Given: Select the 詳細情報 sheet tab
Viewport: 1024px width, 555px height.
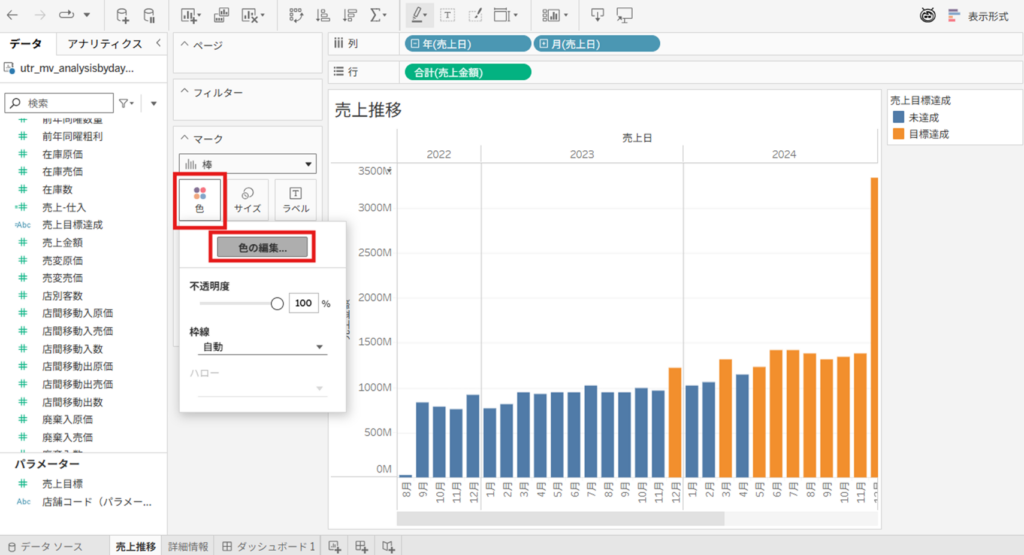Looking at the screenshot, I should click(x=188, y=547).
